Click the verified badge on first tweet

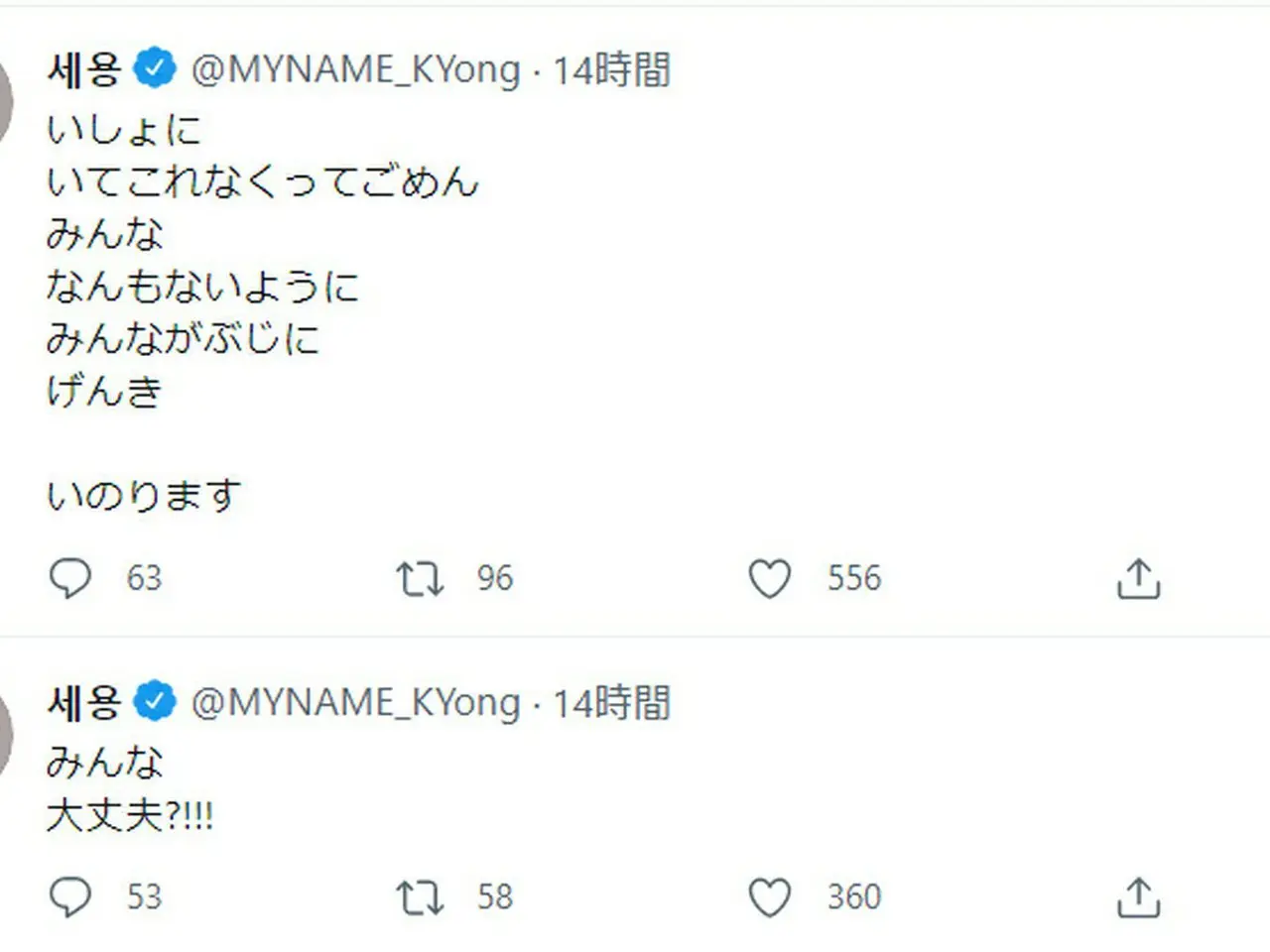tap(155, 68)
